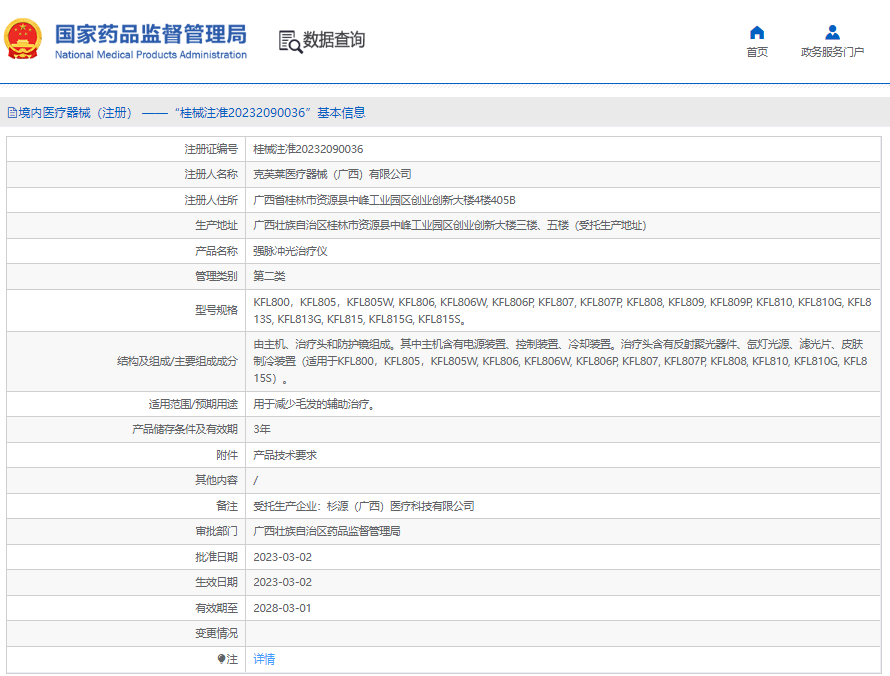Click the 生效日期 value 2023-03-02

tap(283, 582)
